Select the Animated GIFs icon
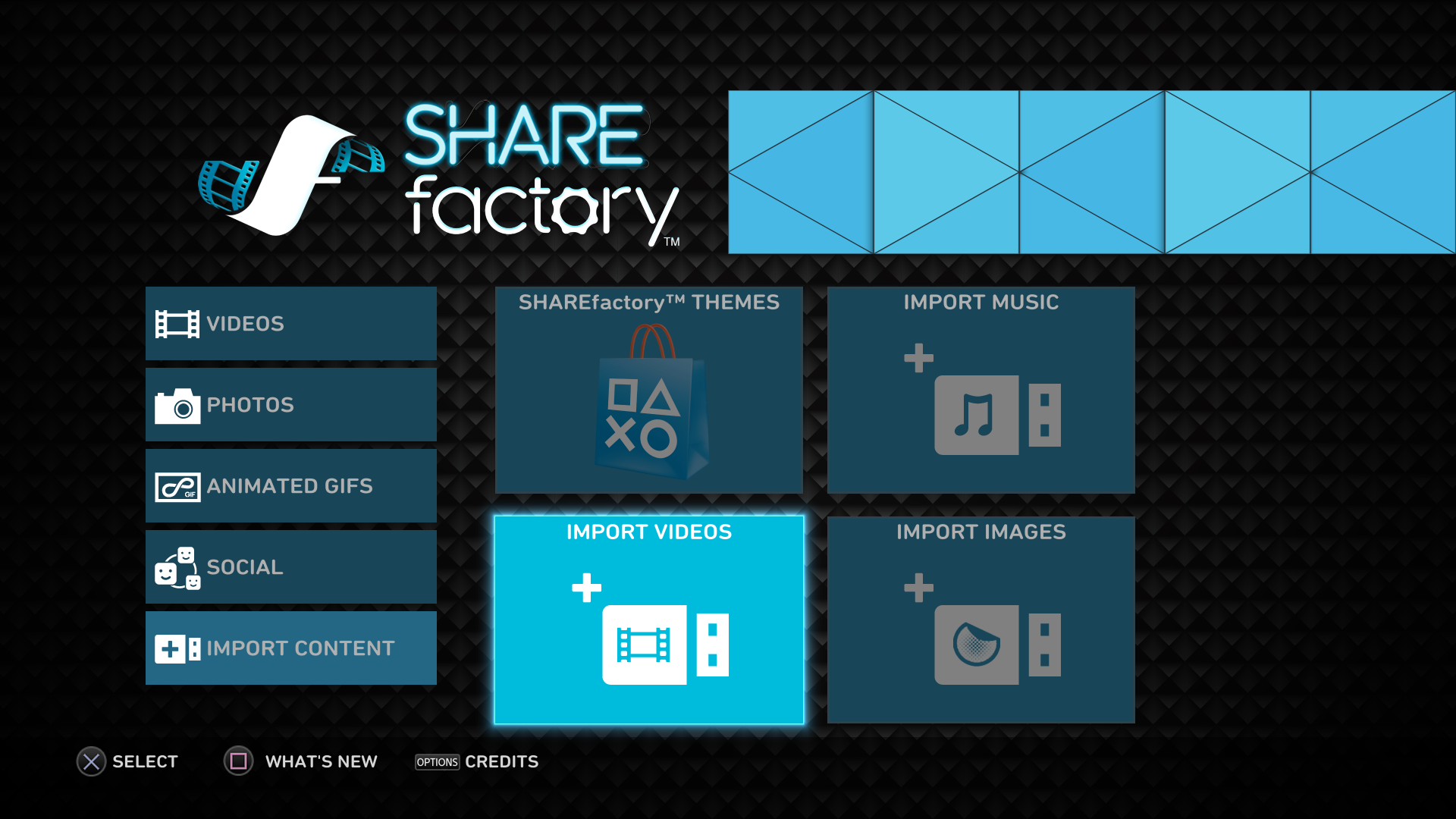1456x819 pixels. [x=178, y=486]
